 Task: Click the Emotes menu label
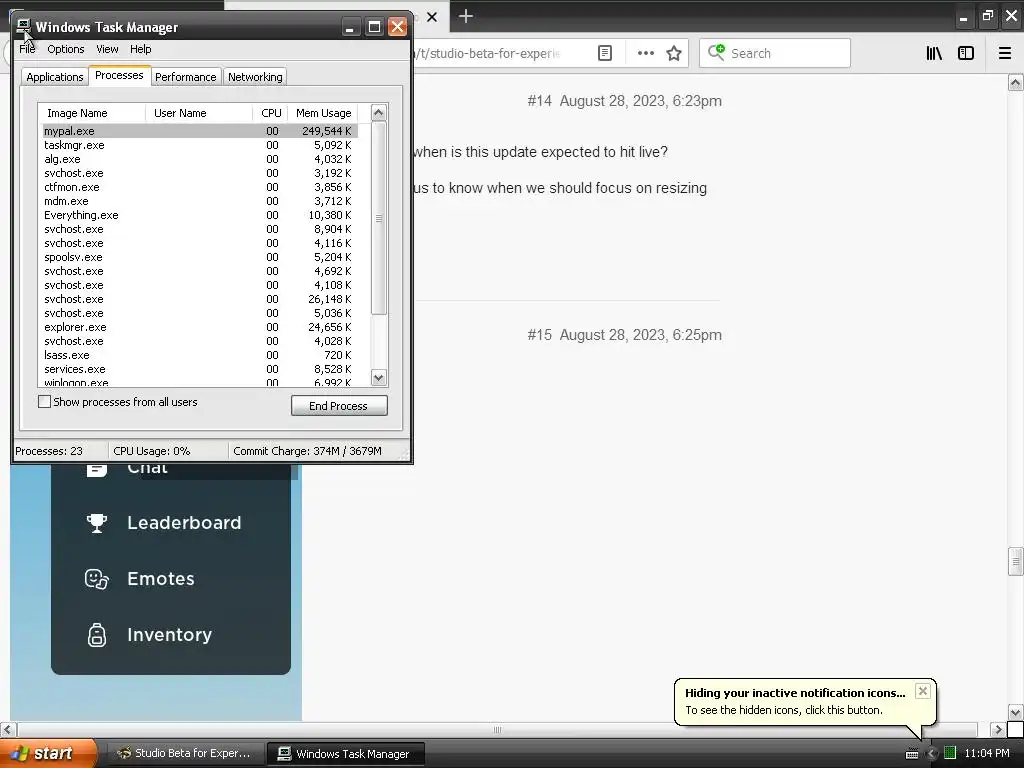coord(161,579)
